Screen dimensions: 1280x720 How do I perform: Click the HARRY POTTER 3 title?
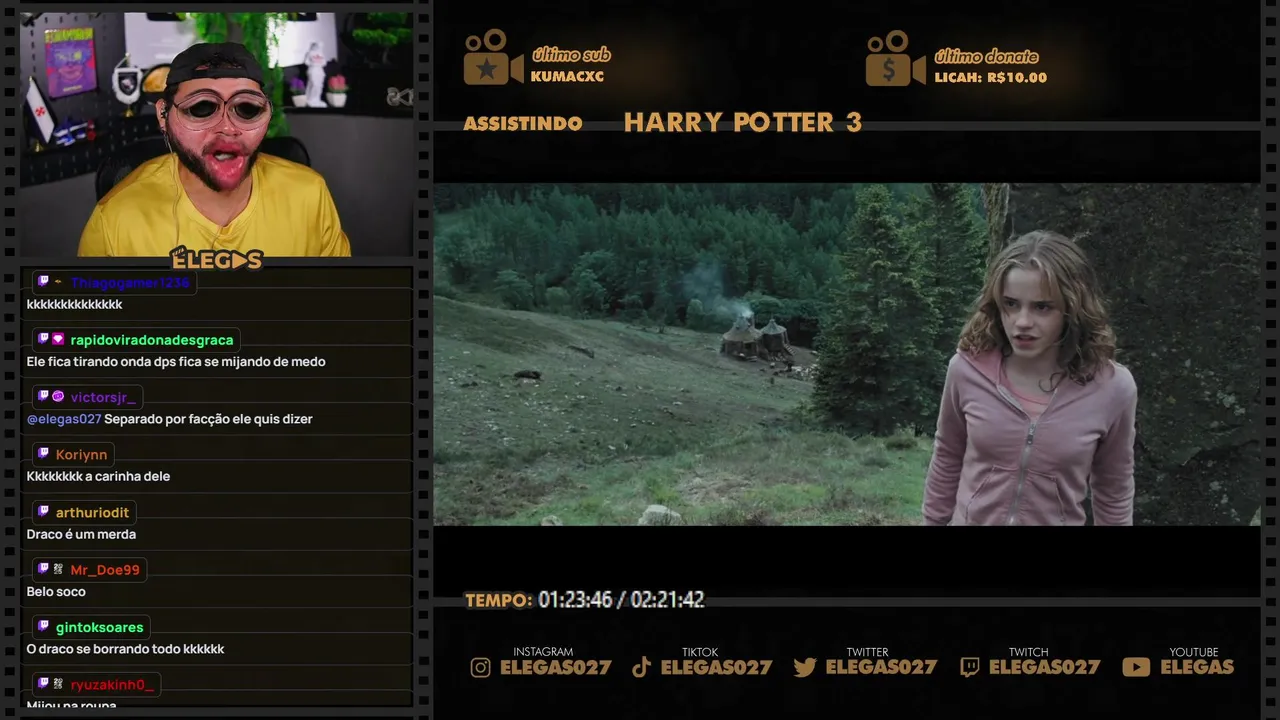[x=743, y=122]
